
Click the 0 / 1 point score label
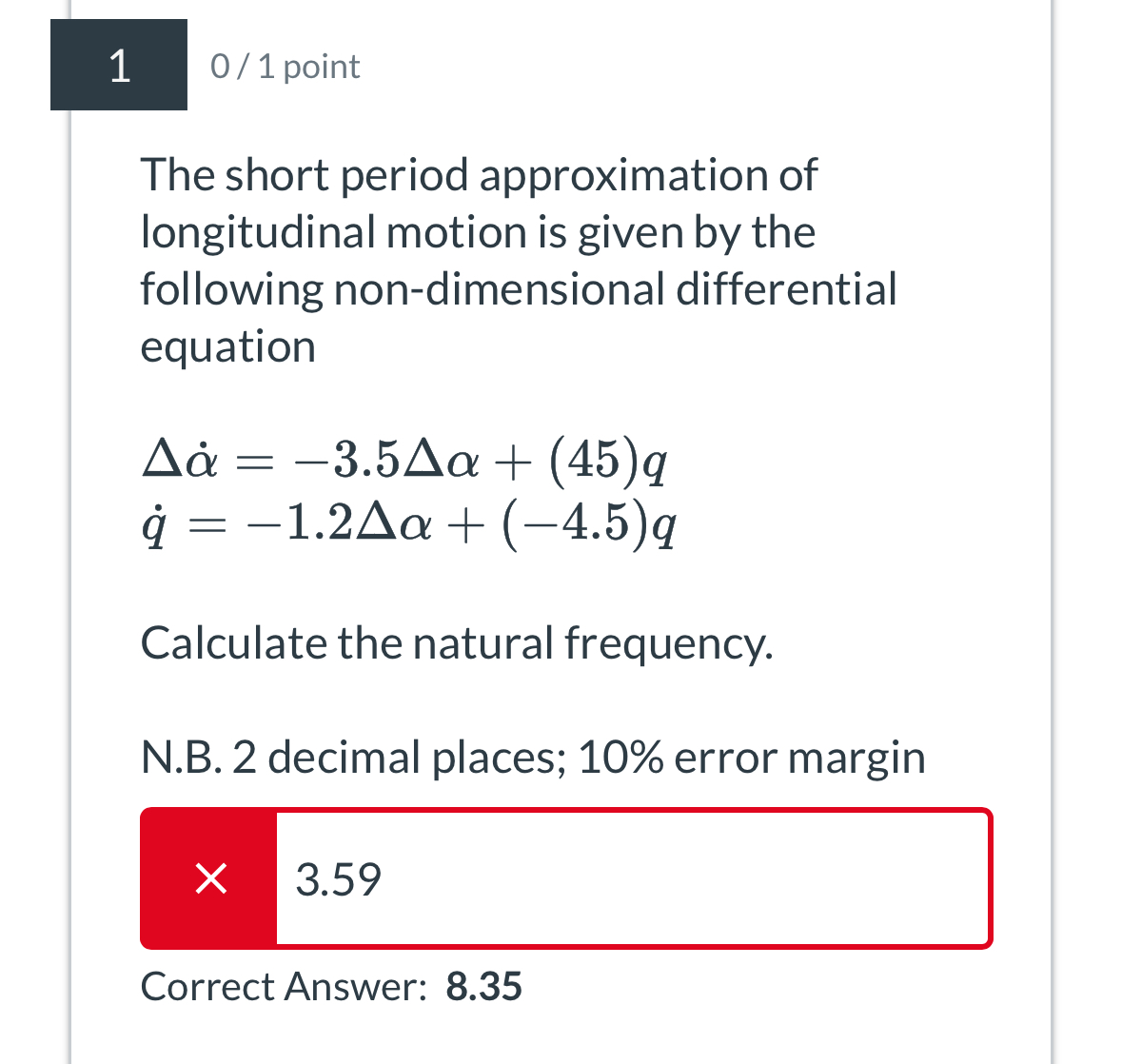pyautogui.click(x=285, y=65)
